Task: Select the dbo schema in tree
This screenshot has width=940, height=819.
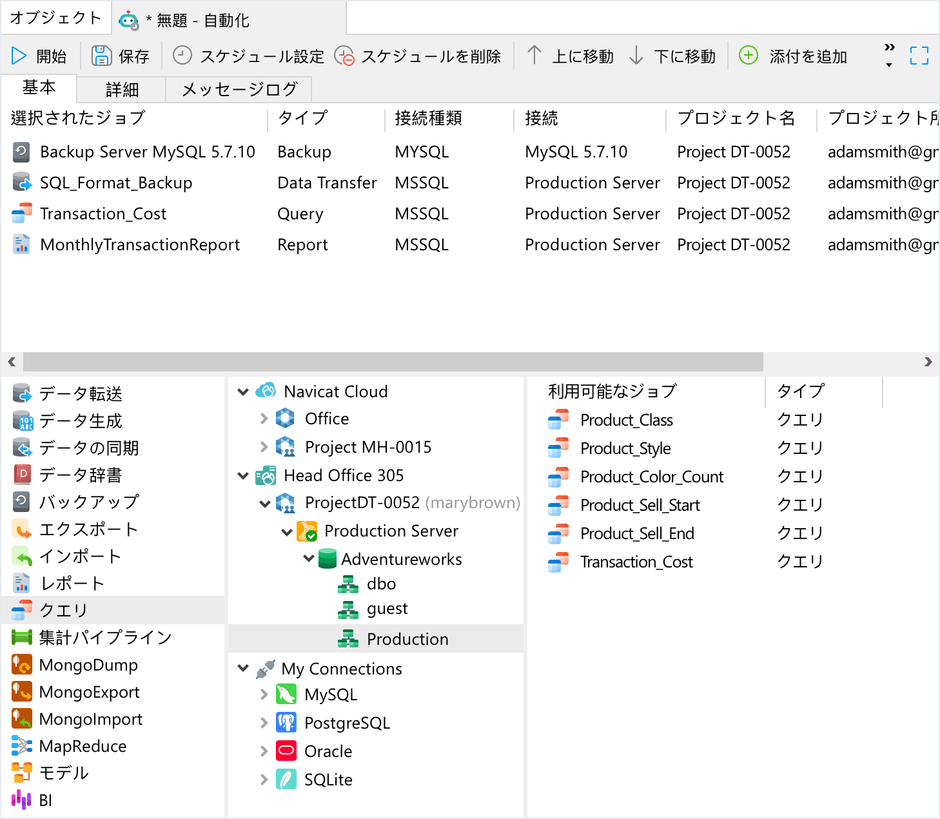Action: pos(380,584)
